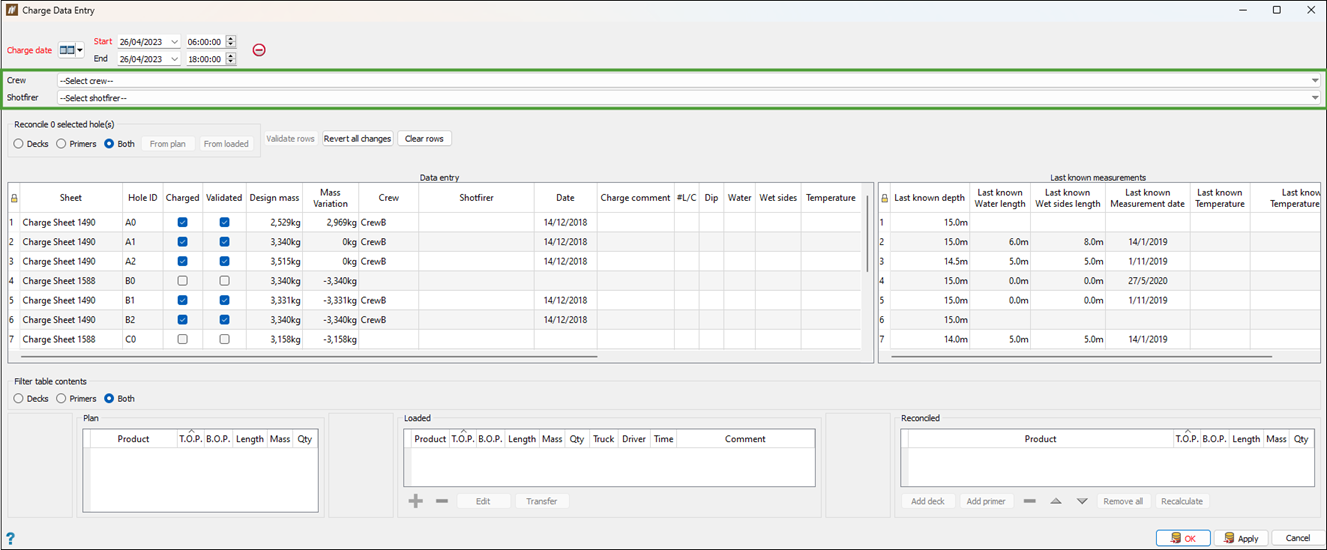This screenshot has width=1327, height=550.
Task: Adjust the Start time spinner
Action: (x=231, y=42)
